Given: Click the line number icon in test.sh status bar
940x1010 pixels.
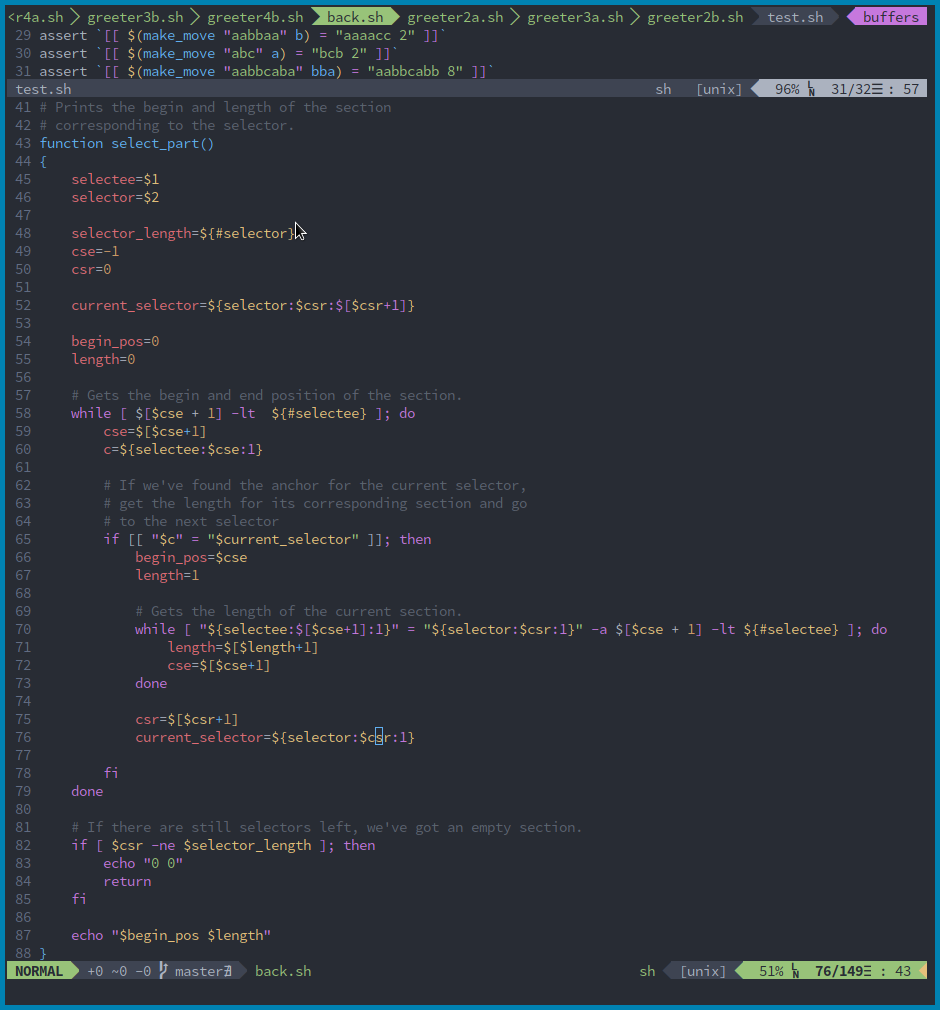Looking at the screenshot, I should click(x=812, y=89).
